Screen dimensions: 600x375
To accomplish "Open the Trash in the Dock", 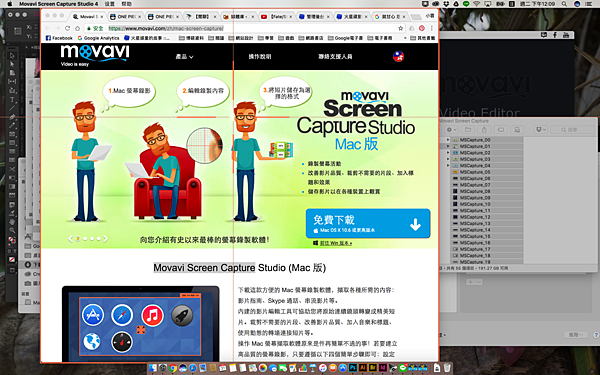I will tap(447, 368).
